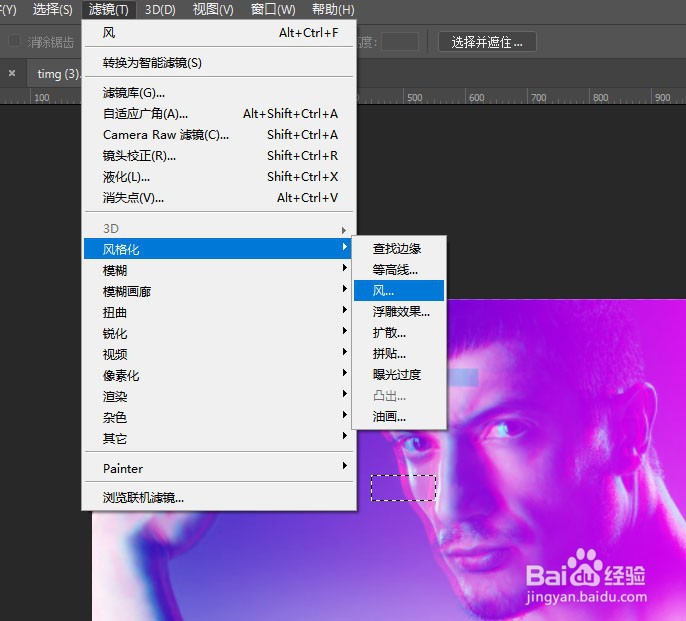This screenshot has height=621, width=686.
Task: Choose 浏览联机滤镜...
Action: (x=219, y=498)
